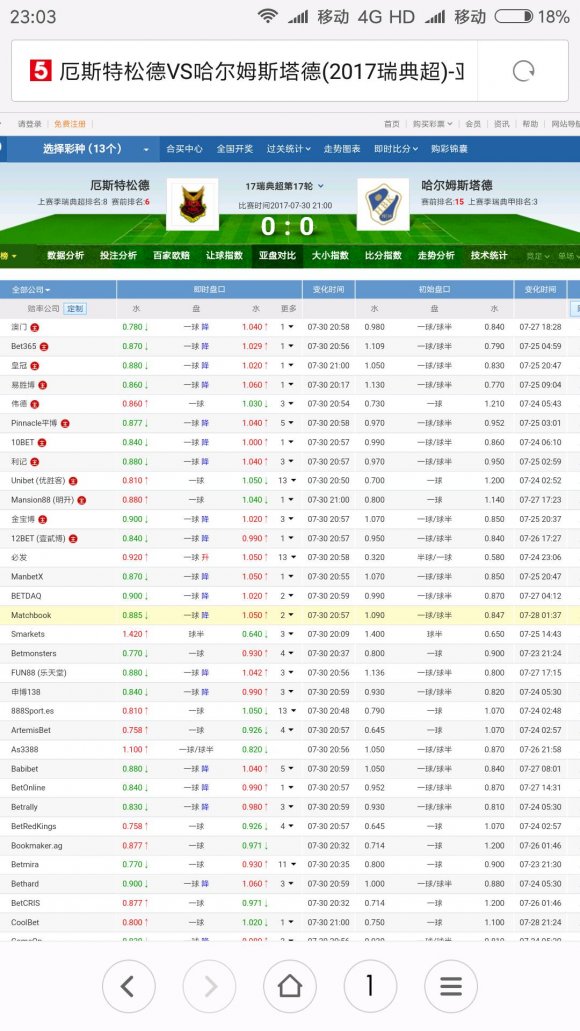Select the 亚盘对比 tab

[277, 255]
